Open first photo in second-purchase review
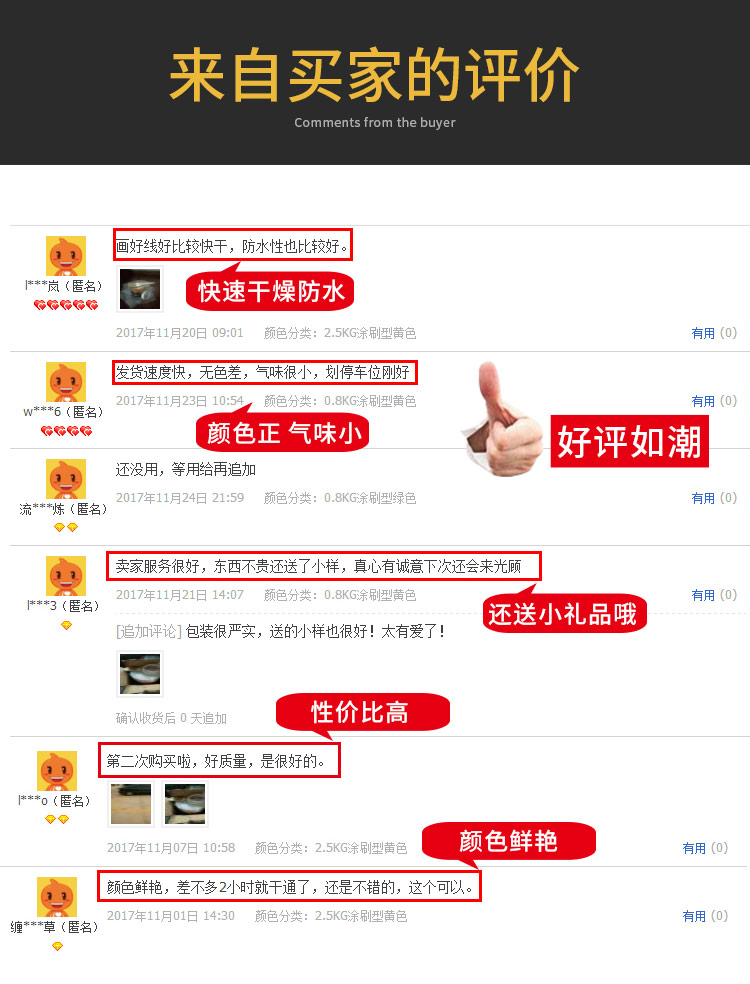Image resolution: width=750 pixels, height=984 pixels. 131,804
